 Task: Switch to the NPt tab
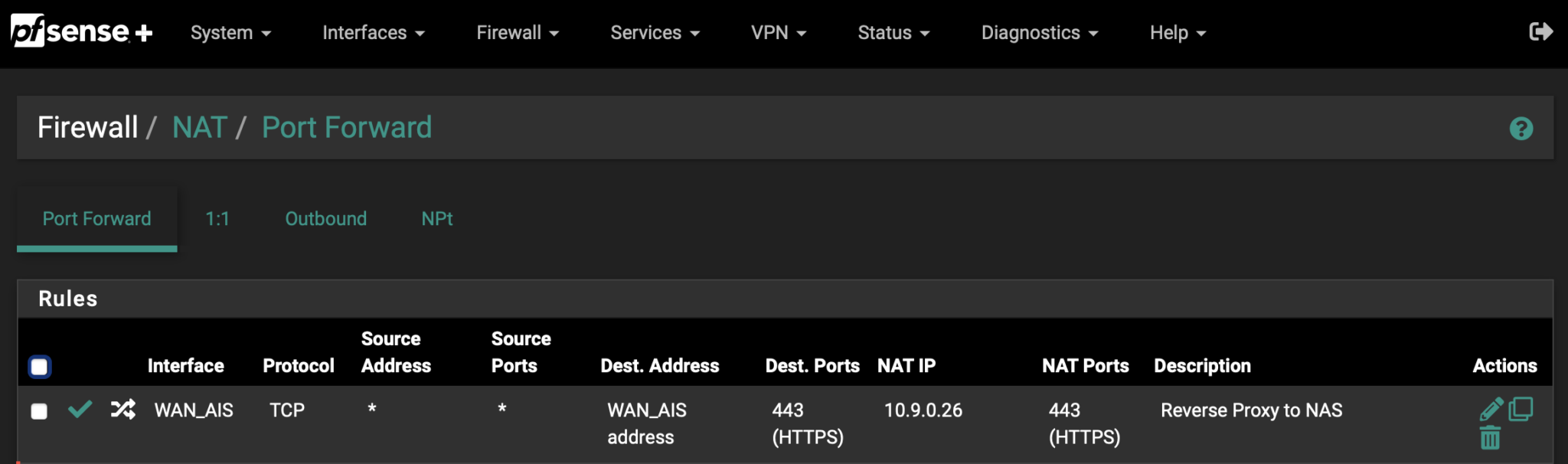coord(436,218)
